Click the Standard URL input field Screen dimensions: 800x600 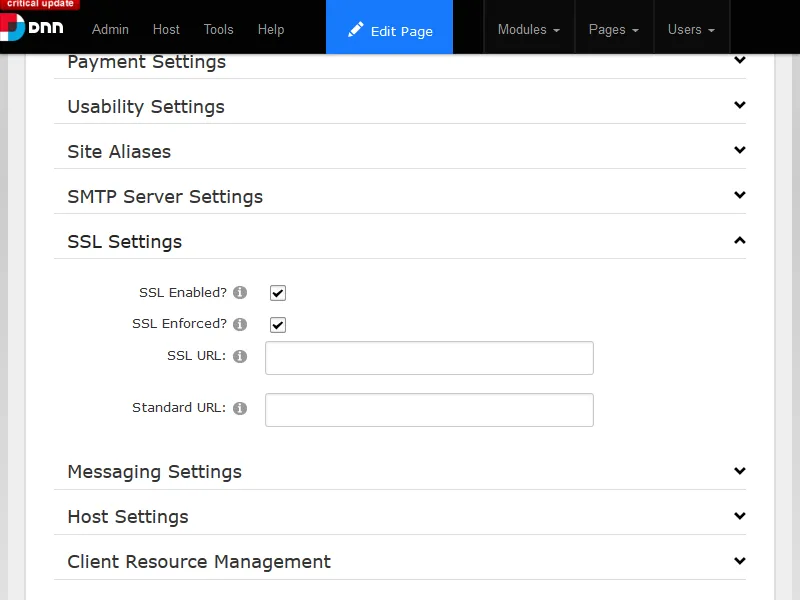(x=429, y=409)
